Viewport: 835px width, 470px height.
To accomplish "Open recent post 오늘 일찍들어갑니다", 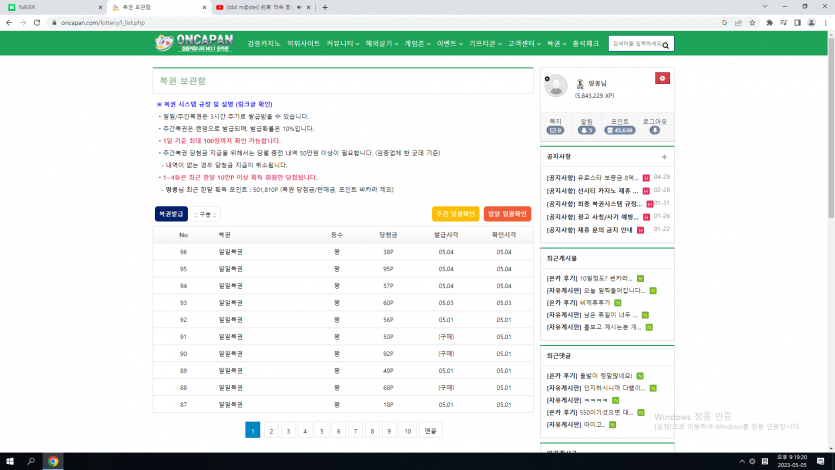I will coord(596,291).
